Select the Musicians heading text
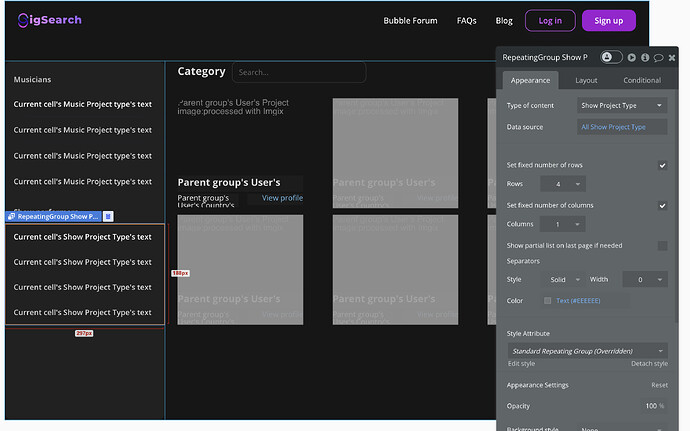Screen dimensions: 690x431 32,80
